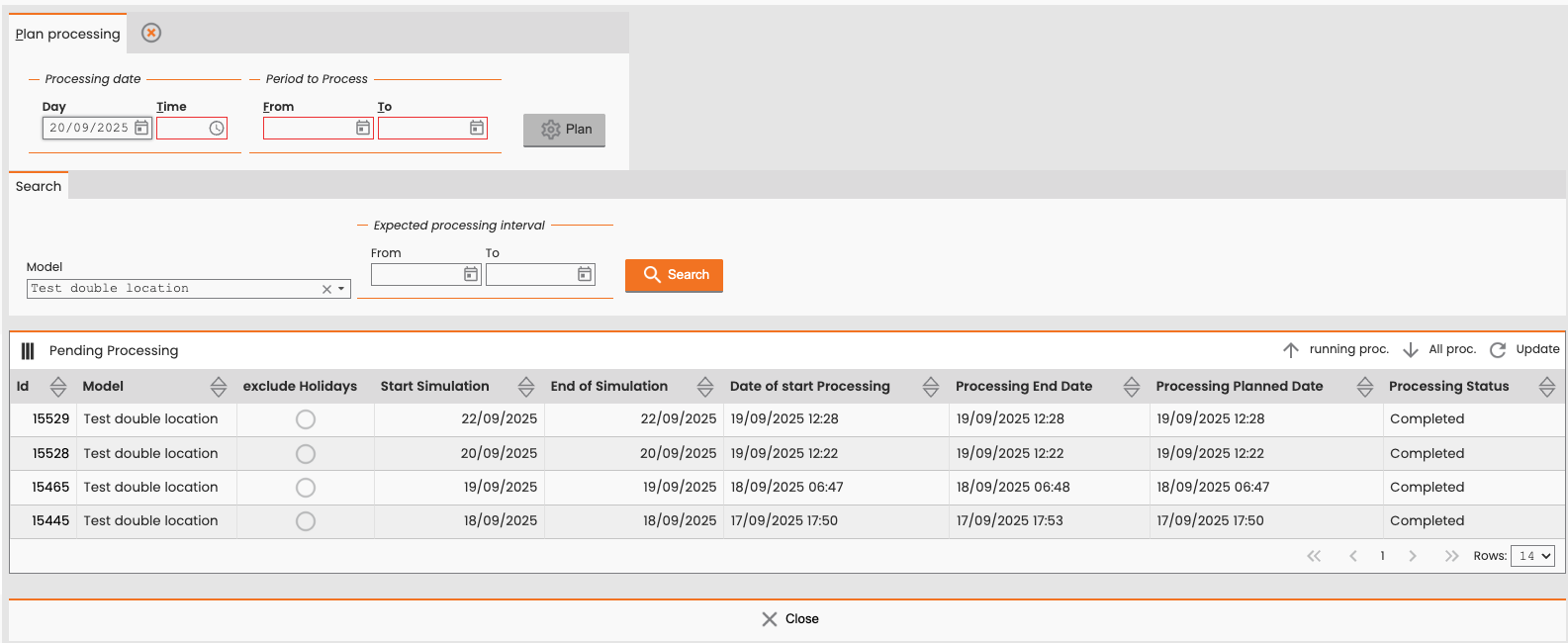Sort by Start Simulation column

point(526,387)
